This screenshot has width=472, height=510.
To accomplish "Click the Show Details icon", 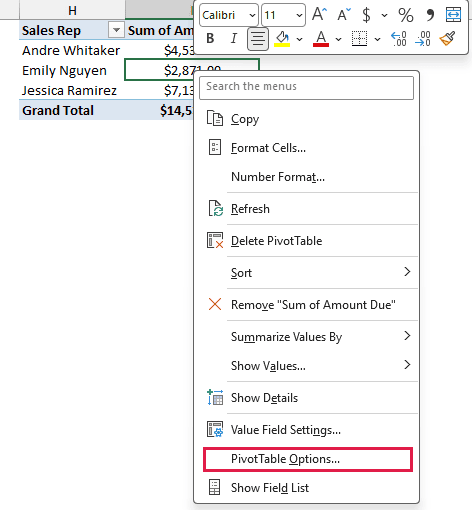I will click(215, 397).
